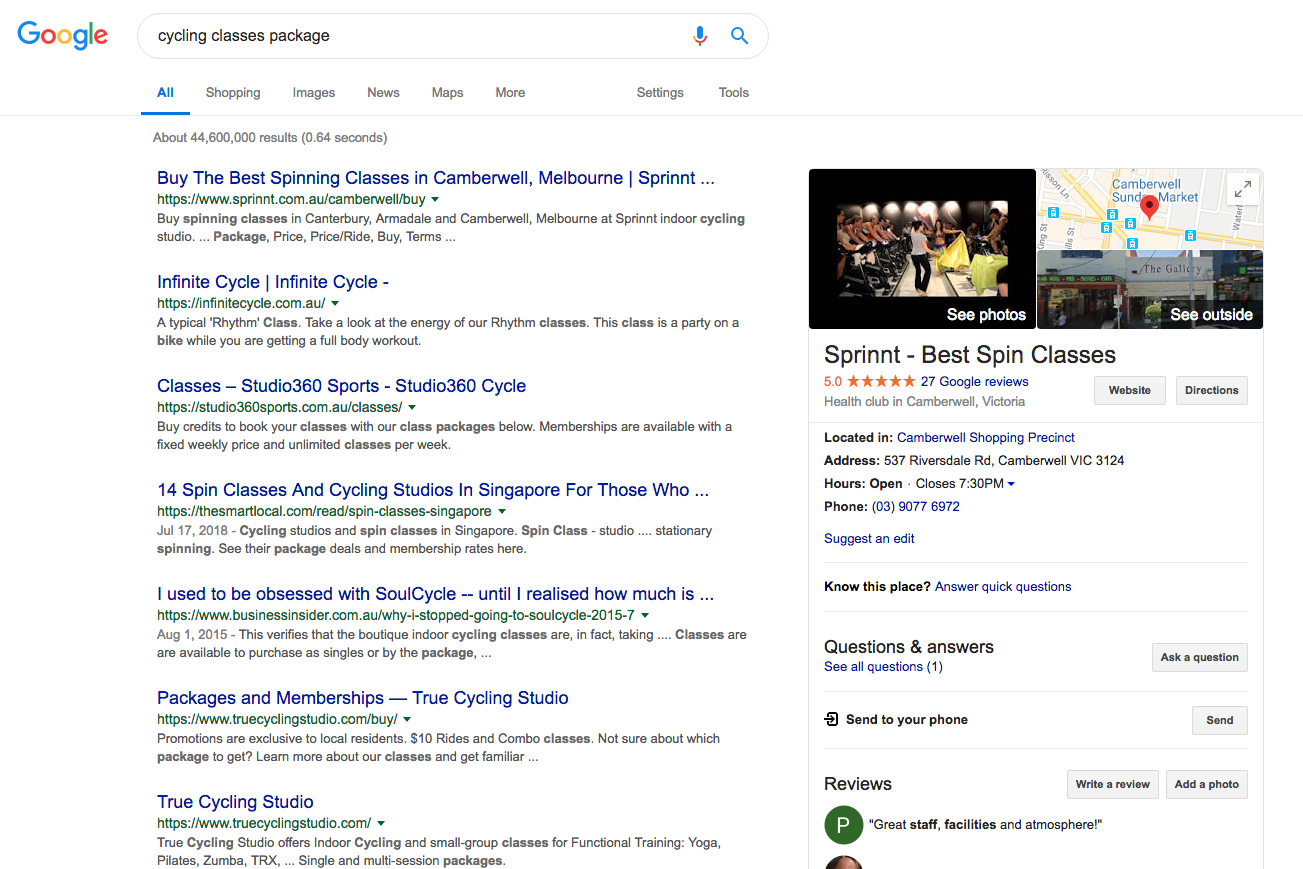Click Answer quick questions link

[x=1003, y=587]
